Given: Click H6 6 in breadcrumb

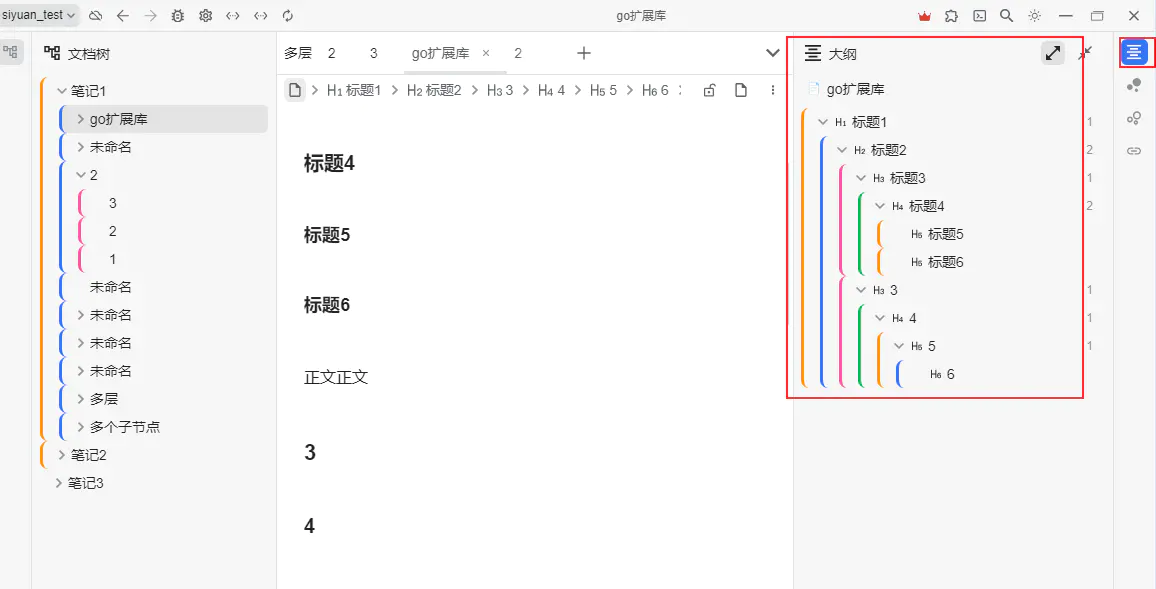Looking at the screenshot, I should click(655, 90).
